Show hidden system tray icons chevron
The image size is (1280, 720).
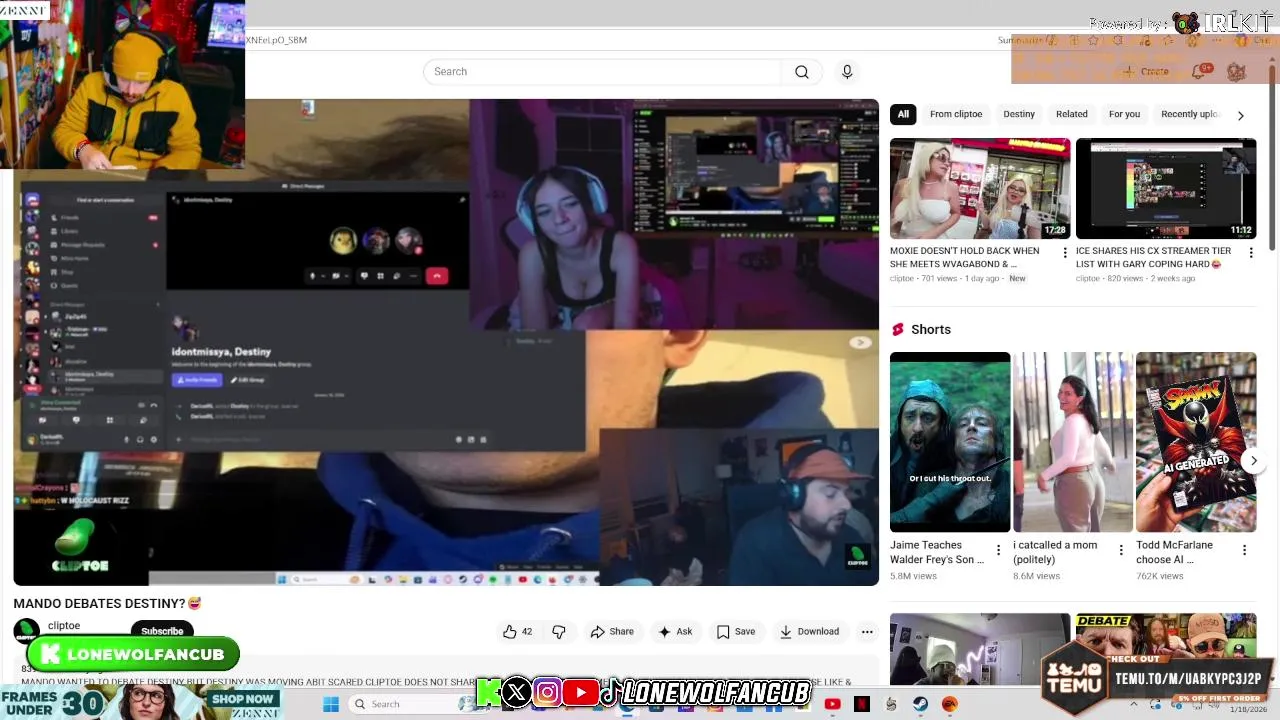point(1134,704)
